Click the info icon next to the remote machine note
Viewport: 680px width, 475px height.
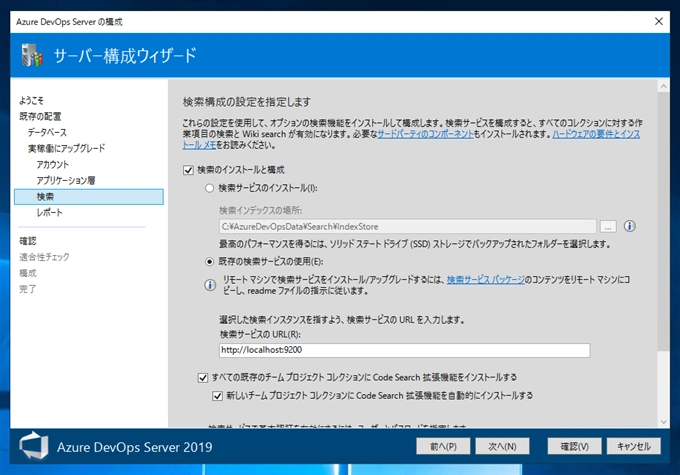tap(210, 285)
